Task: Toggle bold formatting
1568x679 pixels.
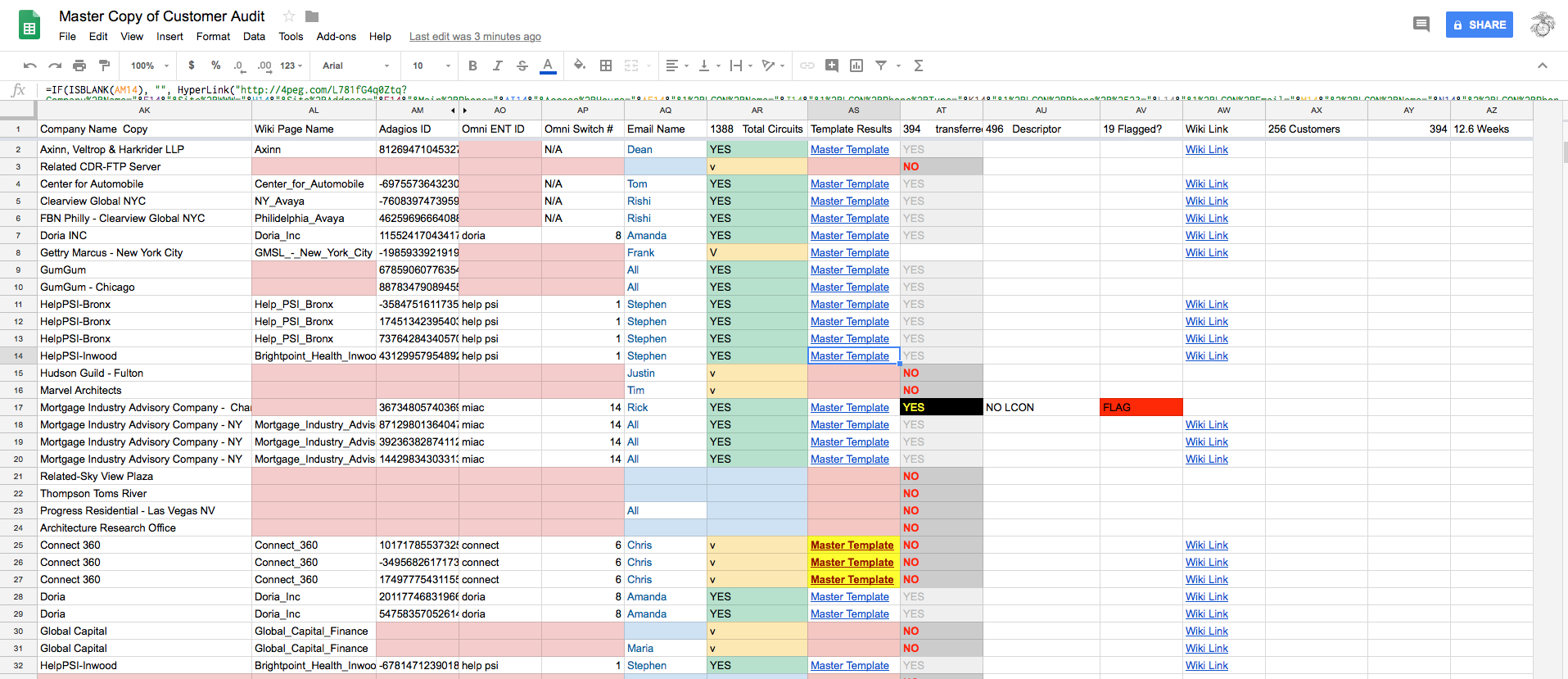Action: (x=472, y=66)
